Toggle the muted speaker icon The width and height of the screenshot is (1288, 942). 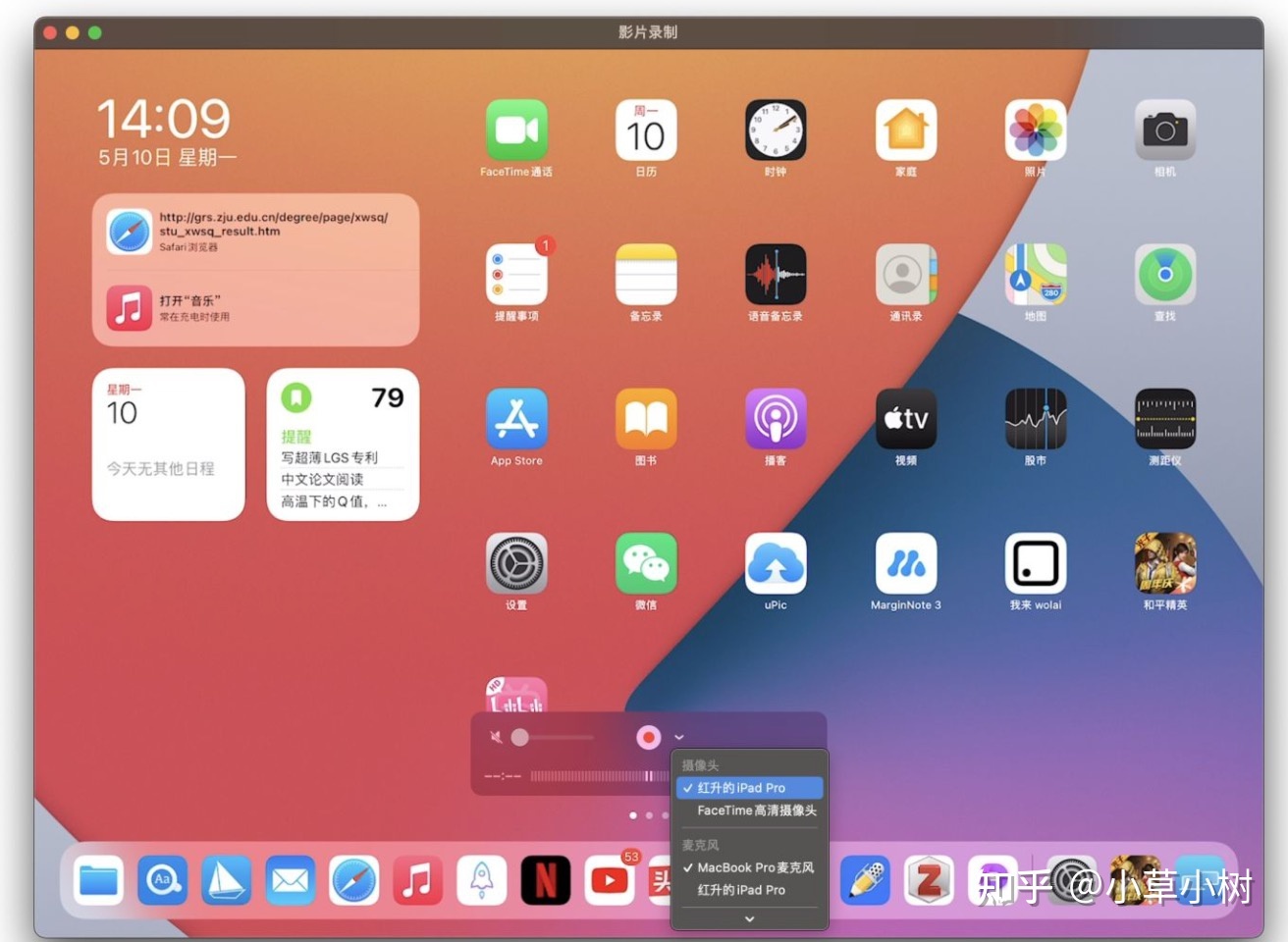coord(496,737)
